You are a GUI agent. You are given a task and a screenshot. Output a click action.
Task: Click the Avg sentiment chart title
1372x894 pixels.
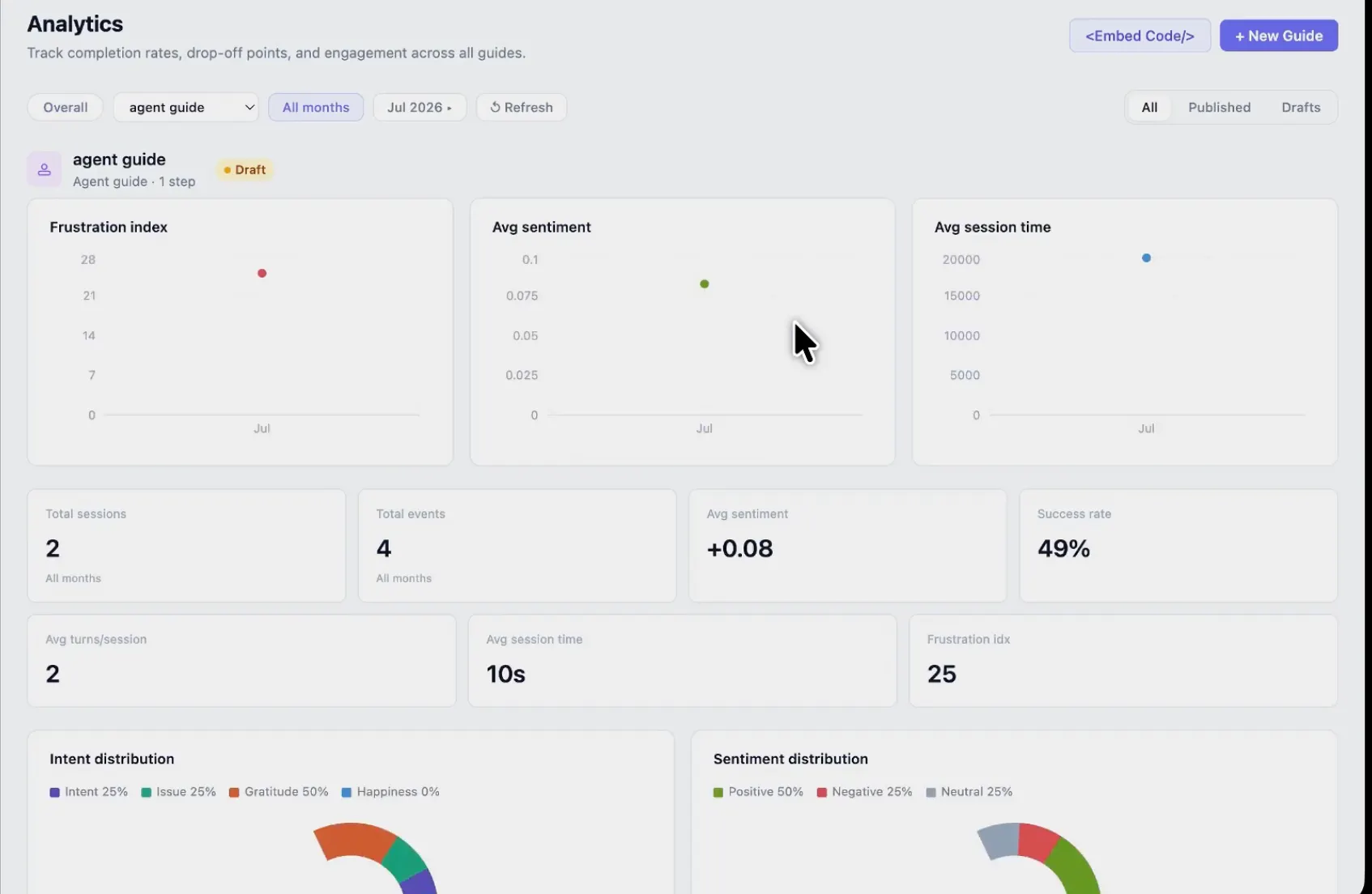pyautogui.click(x=542, y=228)
